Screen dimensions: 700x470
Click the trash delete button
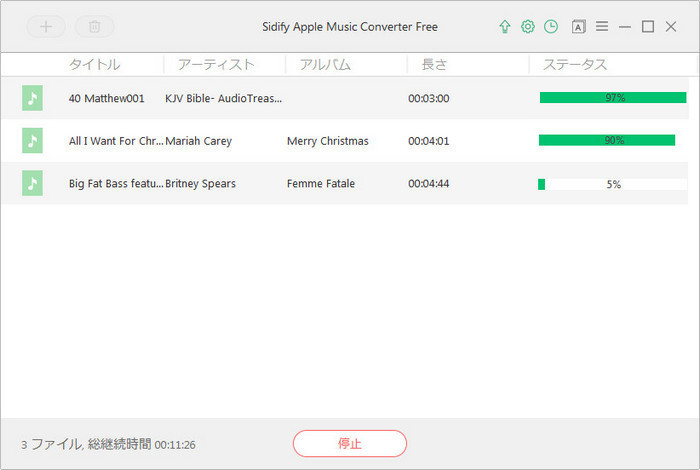[x=95, y=27]
